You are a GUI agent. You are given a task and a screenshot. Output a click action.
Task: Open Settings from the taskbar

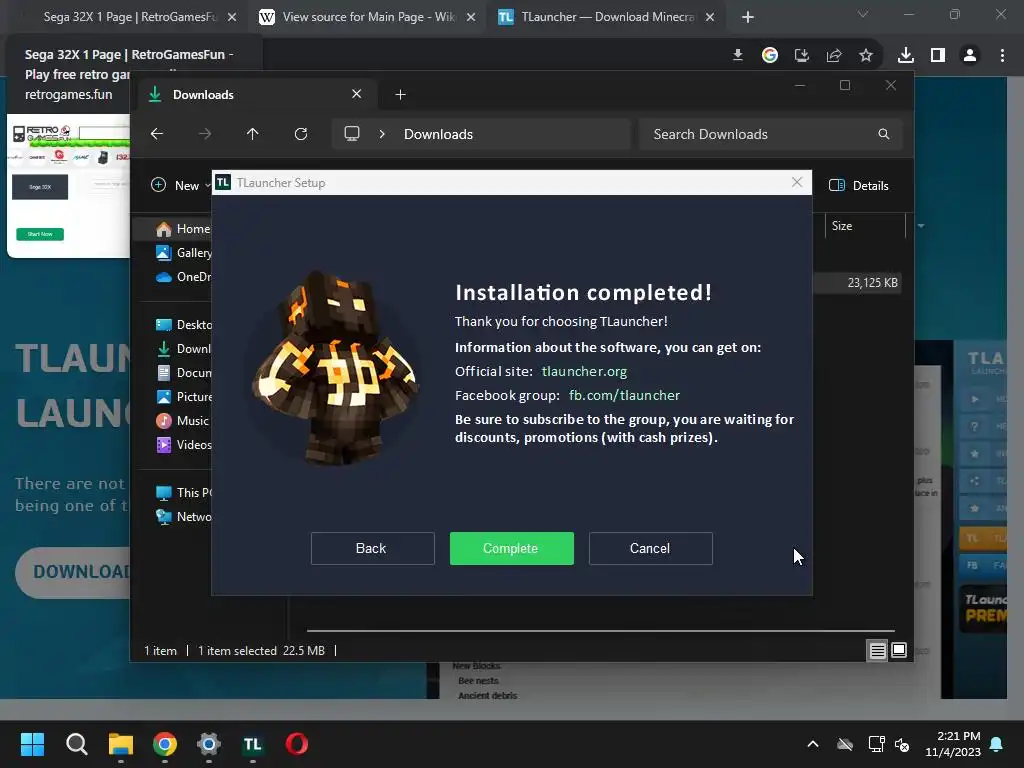(x=209, y=744)
